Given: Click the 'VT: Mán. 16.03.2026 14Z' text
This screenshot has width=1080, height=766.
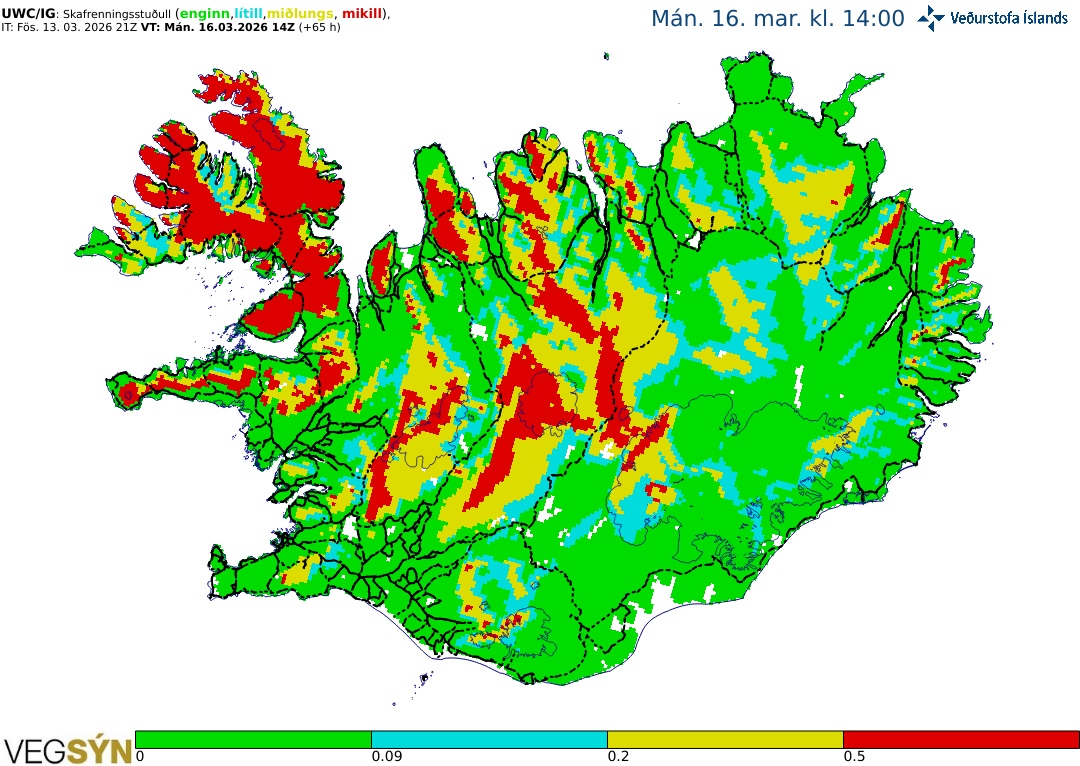Looking at the screenshot, I should tap(218, 28).
